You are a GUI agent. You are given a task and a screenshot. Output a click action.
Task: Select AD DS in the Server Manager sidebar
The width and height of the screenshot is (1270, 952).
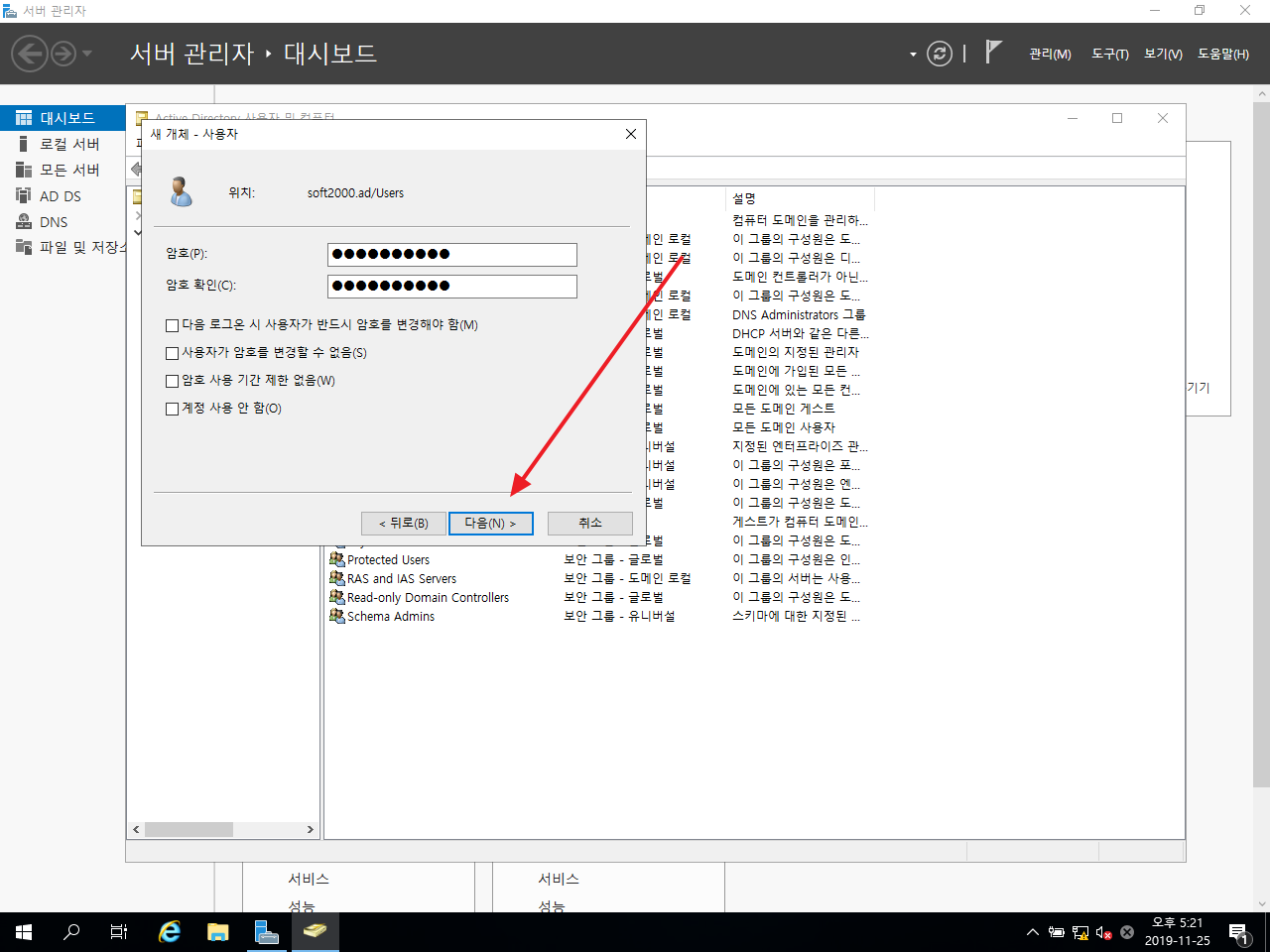tap(58, 195)
